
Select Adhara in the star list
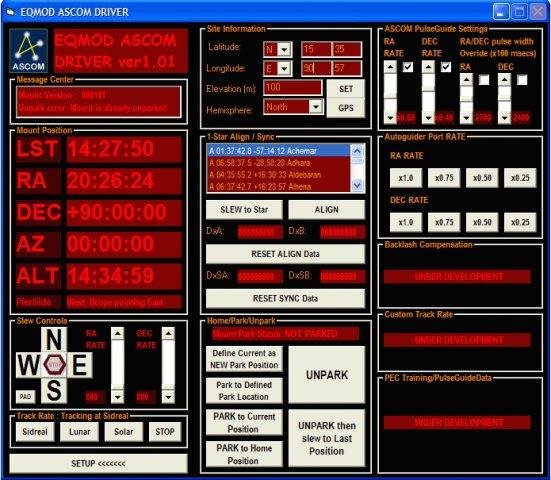279,163
